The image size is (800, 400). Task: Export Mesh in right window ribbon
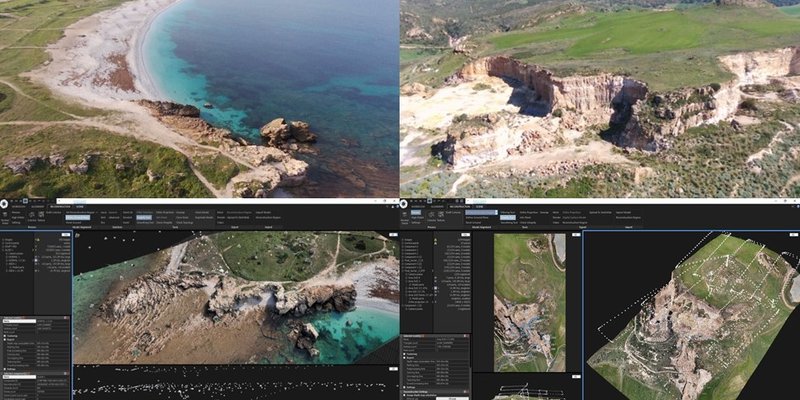(x=556, y=212)
